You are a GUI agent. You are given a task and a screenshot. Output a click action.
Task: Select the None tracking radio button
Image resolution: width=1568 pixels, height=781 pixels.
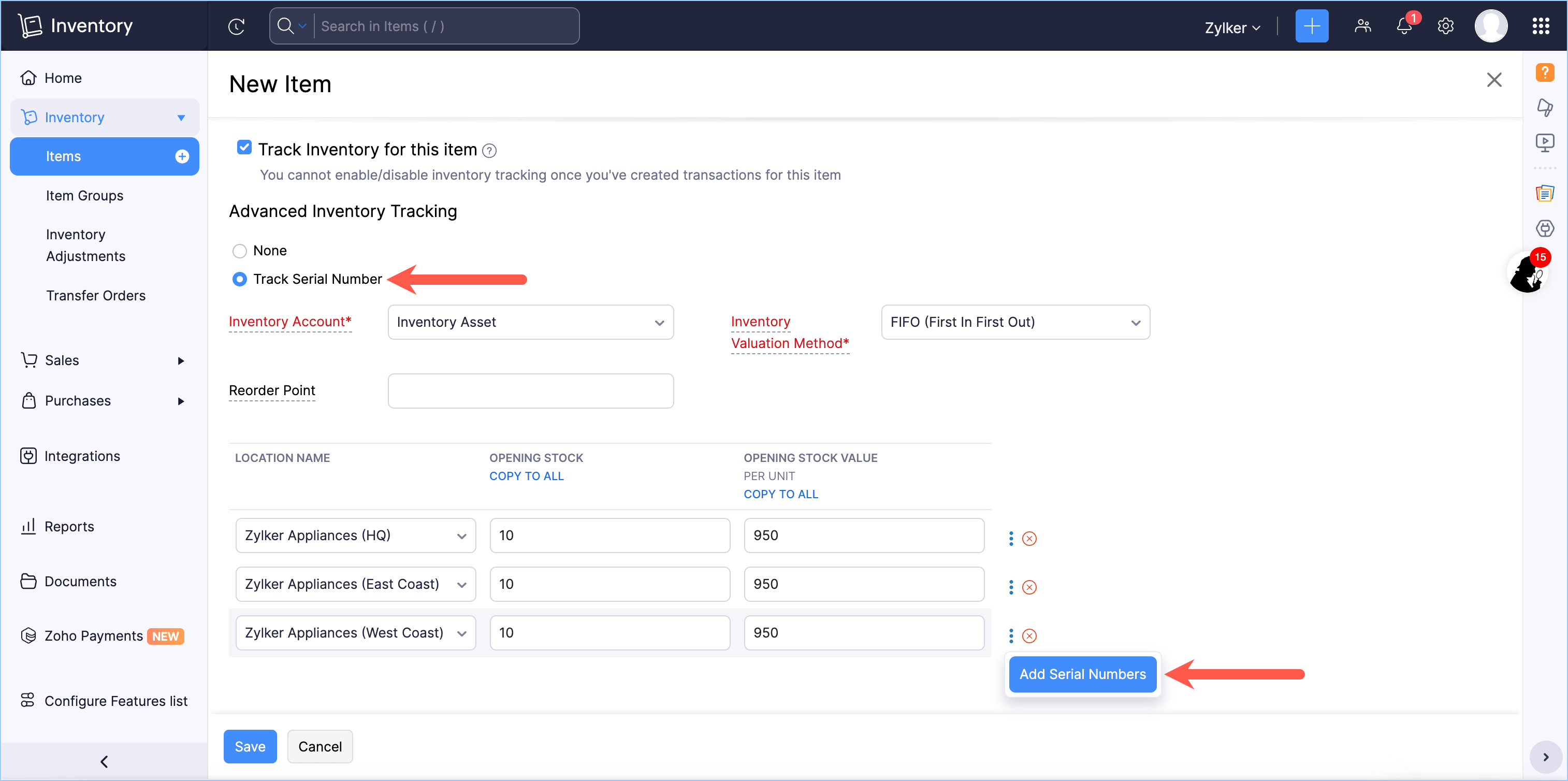(239, 251)
